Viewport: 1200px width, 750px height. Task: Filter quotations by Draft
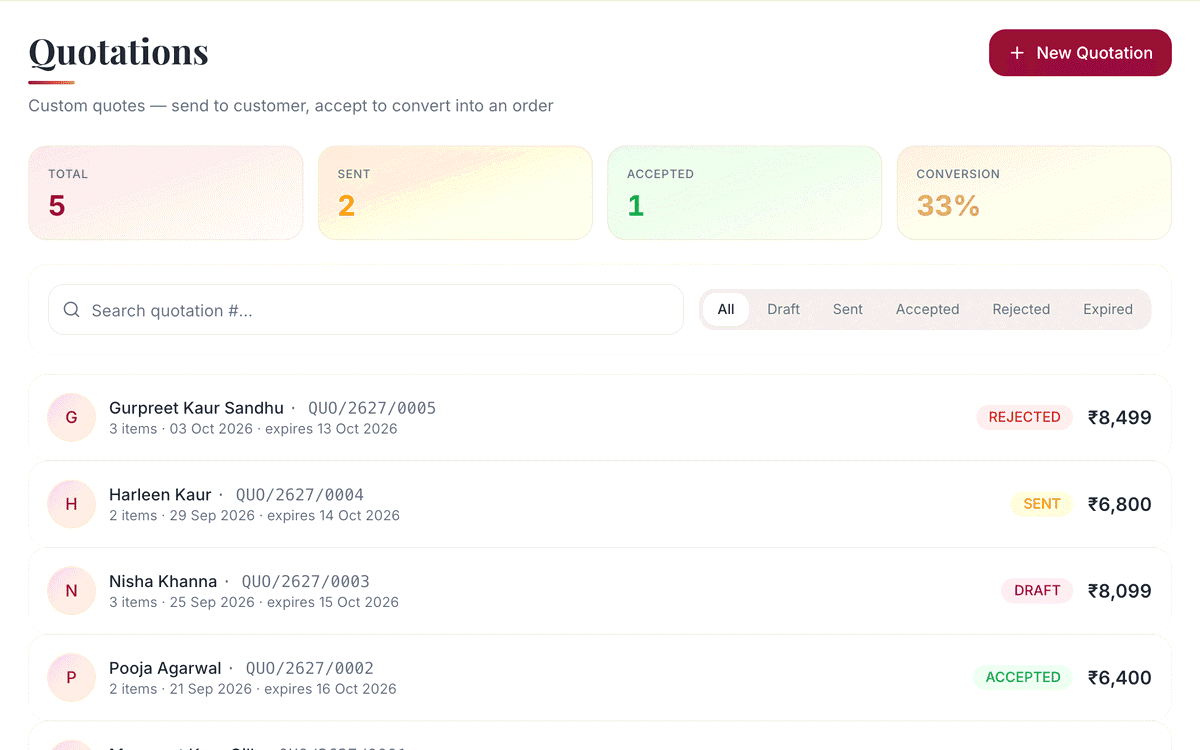783,310
